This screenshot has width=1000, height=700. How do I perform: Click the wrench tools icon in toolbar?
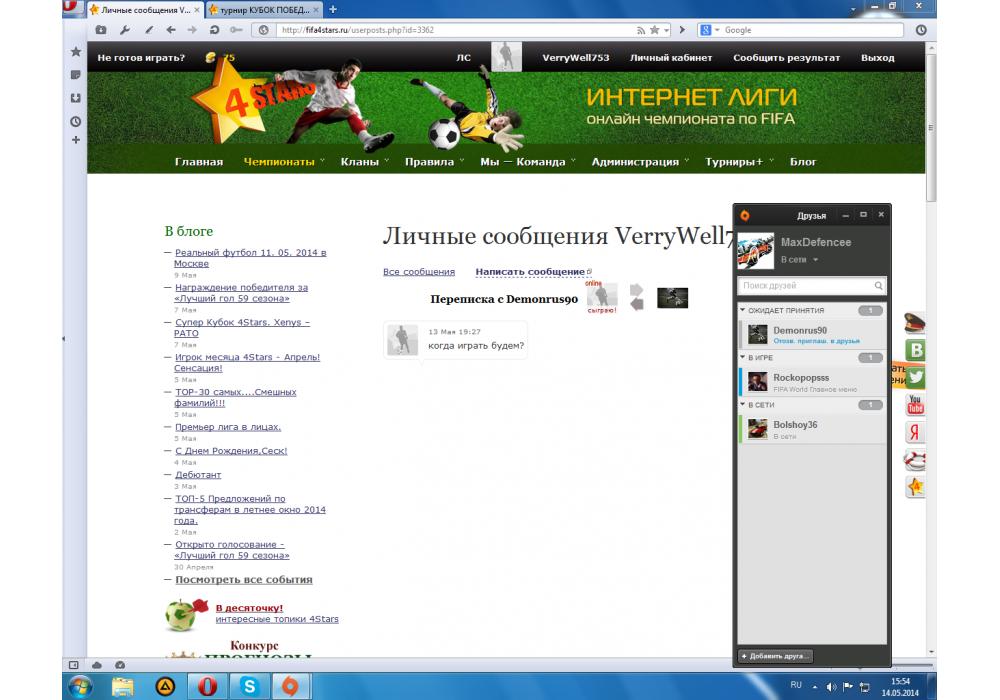tap(125, 30)
